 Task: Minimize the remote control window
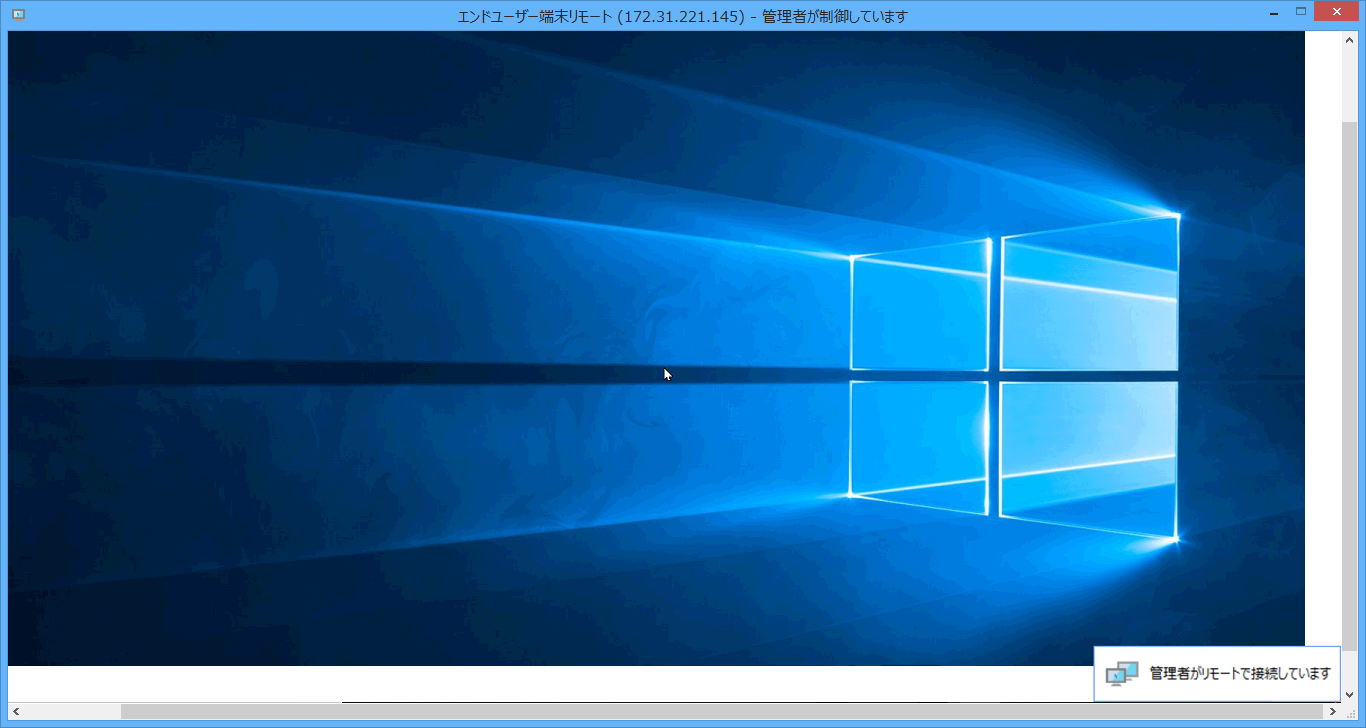(1273, 13)
